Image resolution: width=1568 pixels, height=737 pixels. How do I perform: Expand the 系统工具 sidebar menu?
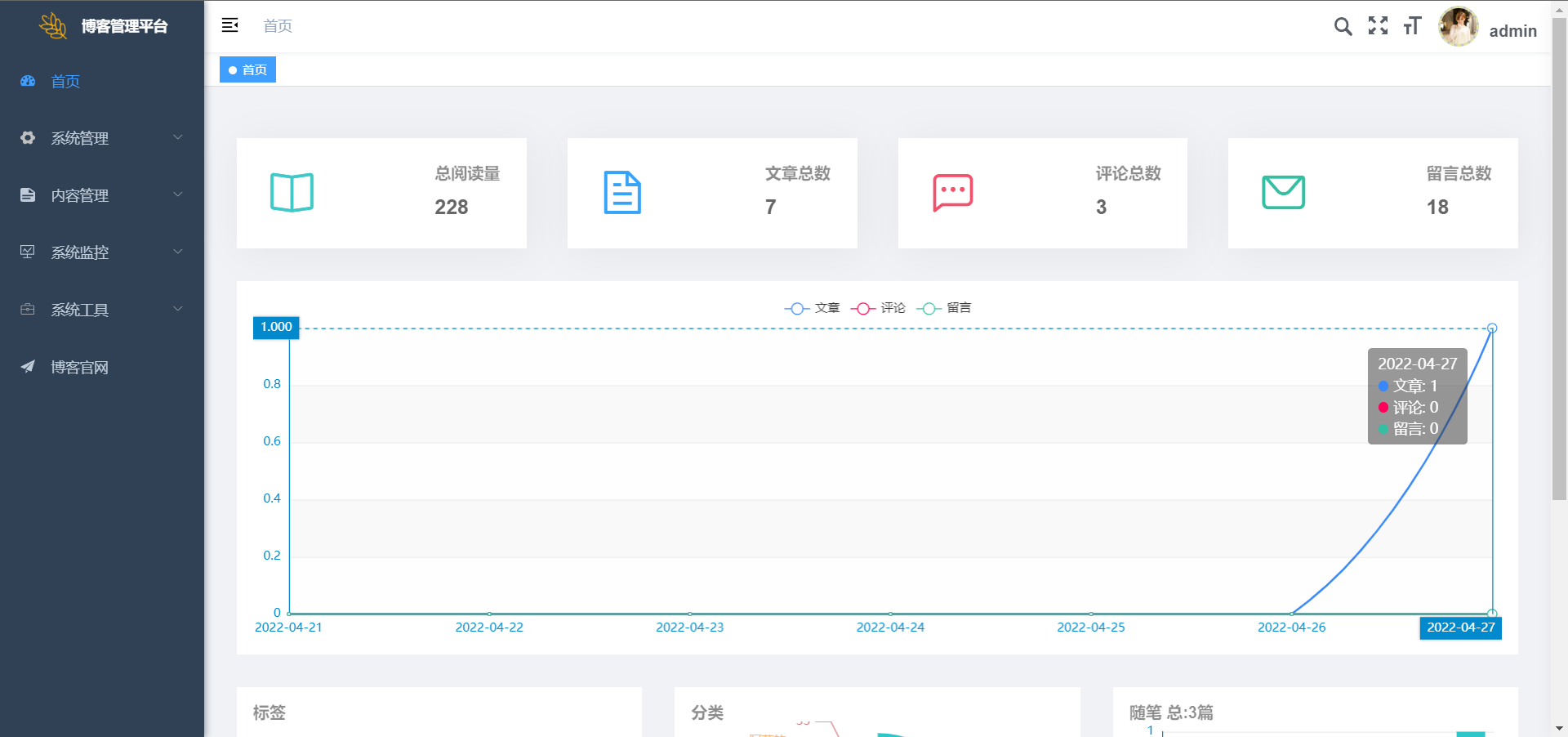coord(101,310)
